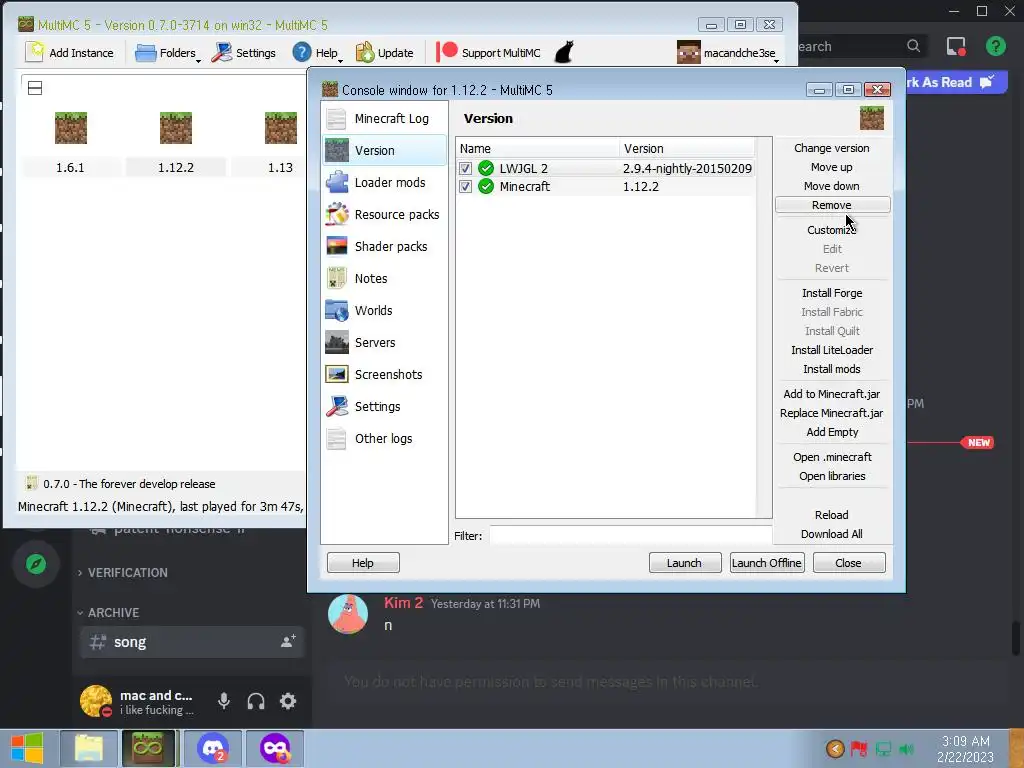This screenshot has height=768, width=1024.
Task: Open MultiMC Settings from the toolbar
Action: coord(244,53)
